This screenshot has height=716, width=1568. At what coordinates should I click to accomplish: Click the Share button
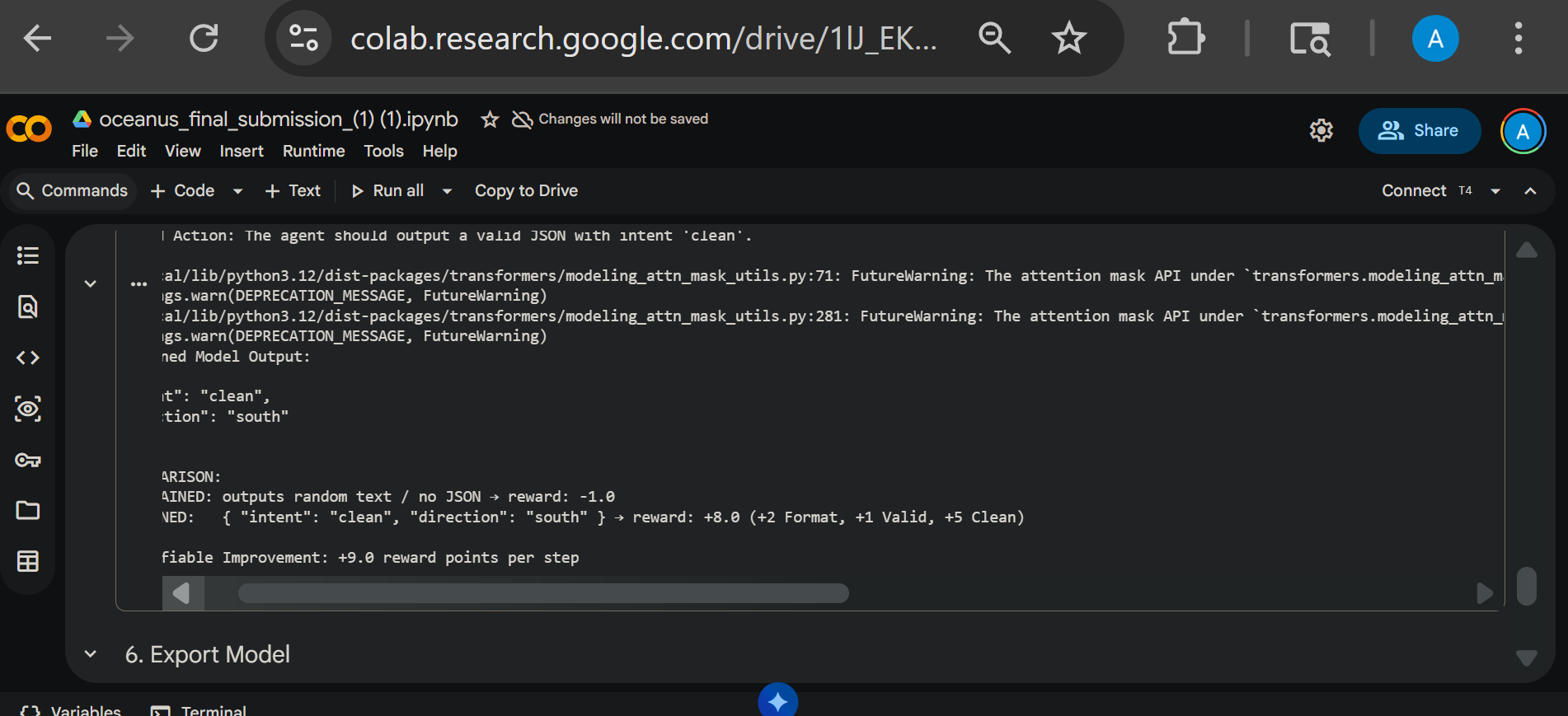(1419, 130)
